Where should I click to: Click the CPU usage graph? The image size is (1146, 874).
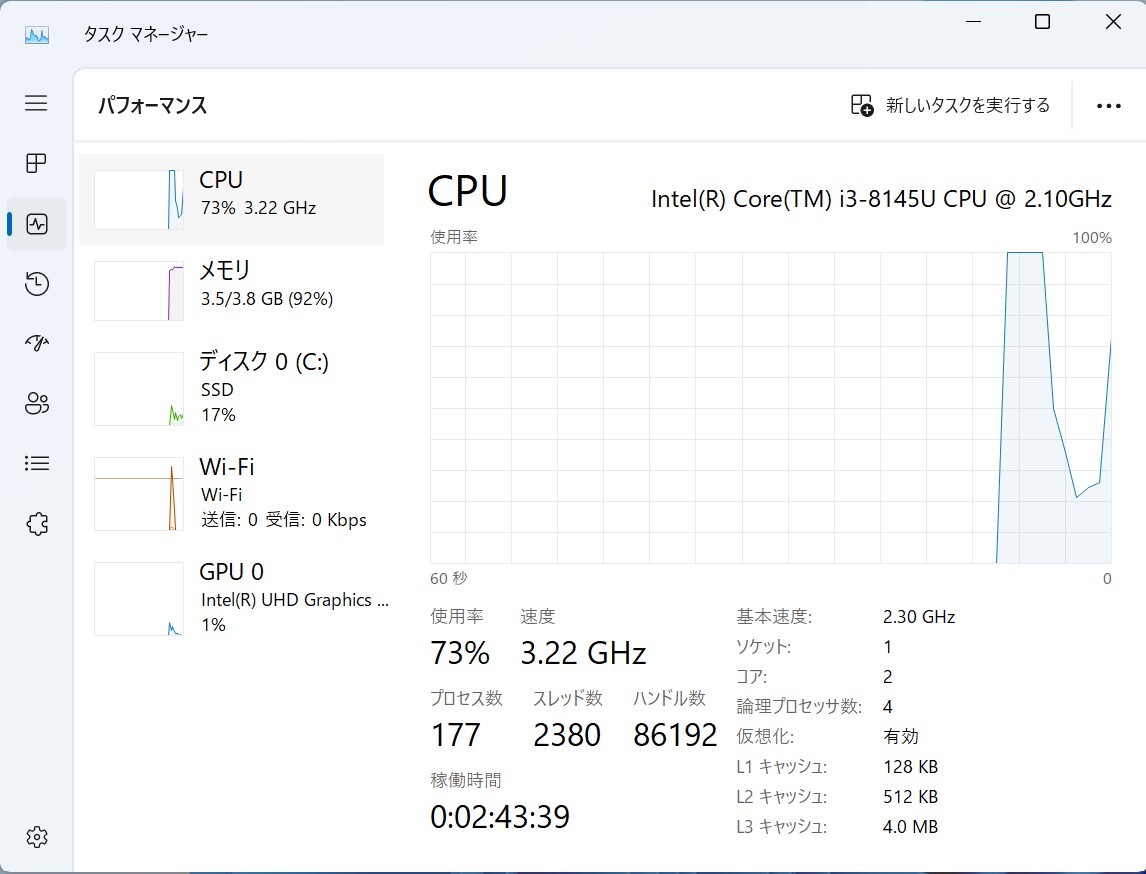(x=770, y=407)
